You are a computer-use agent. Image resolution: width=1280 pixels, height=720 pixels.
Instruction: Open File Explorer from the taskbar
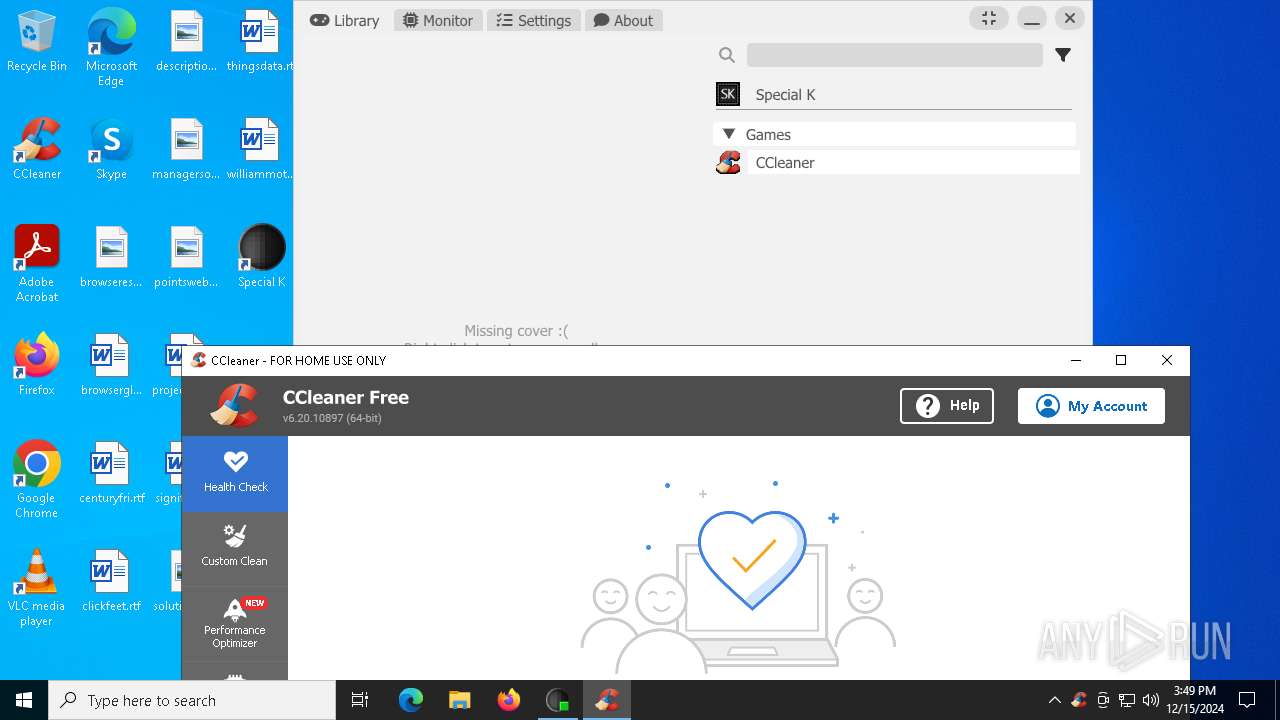tap(460, 700)
